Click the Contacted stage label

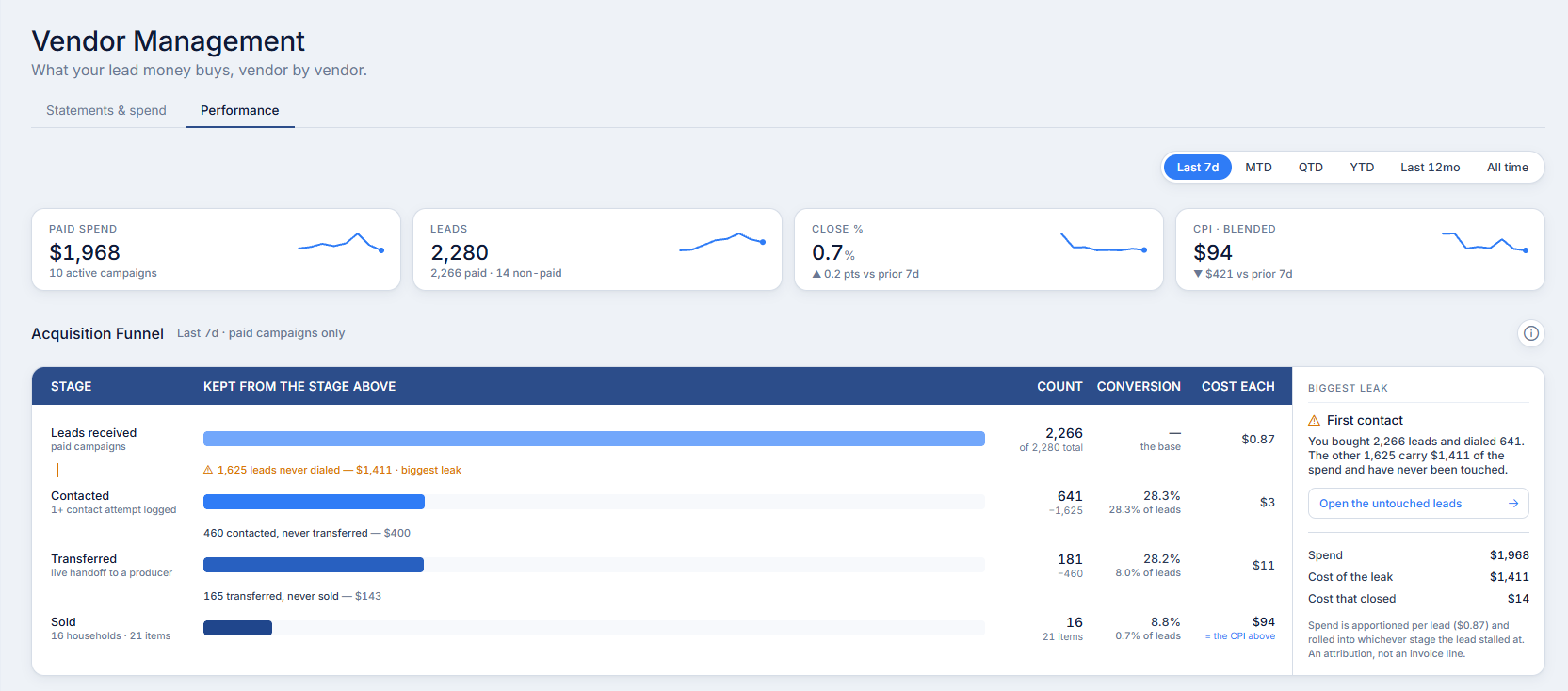pyautogui.click(x=80, y=496)
